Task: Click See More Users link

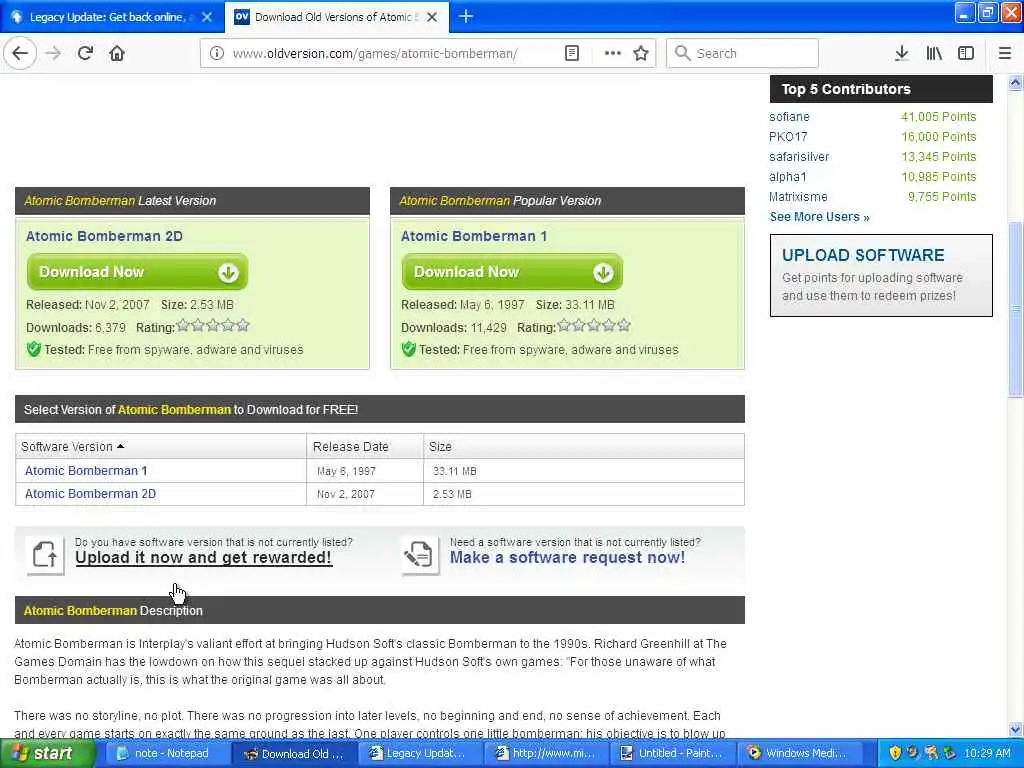Action: click(819, 217)
